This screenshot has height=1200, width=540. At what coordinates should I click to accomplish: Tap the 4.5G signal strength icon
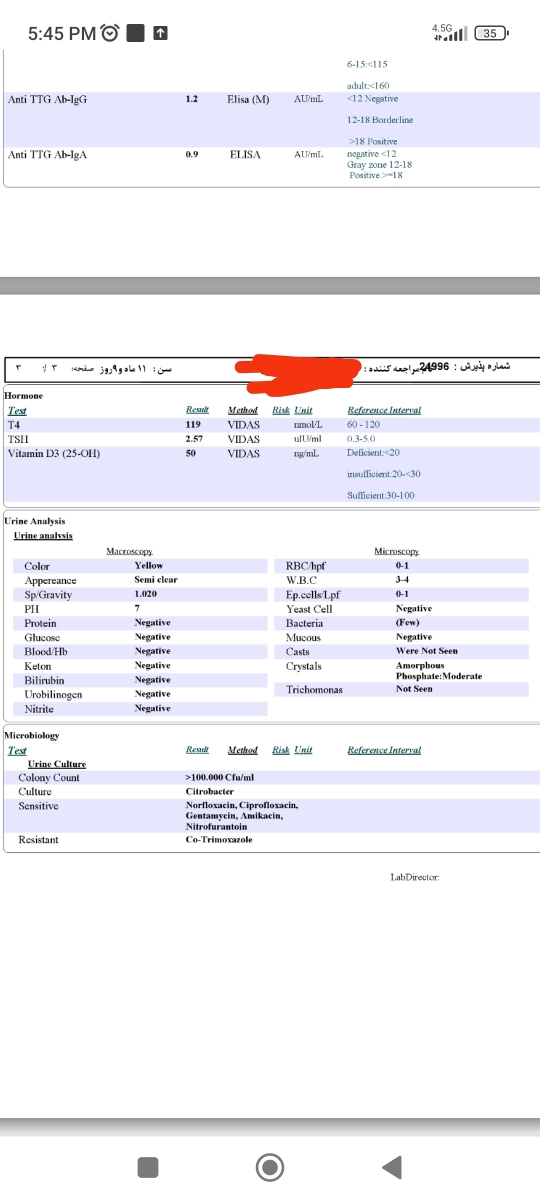[449, 33]
